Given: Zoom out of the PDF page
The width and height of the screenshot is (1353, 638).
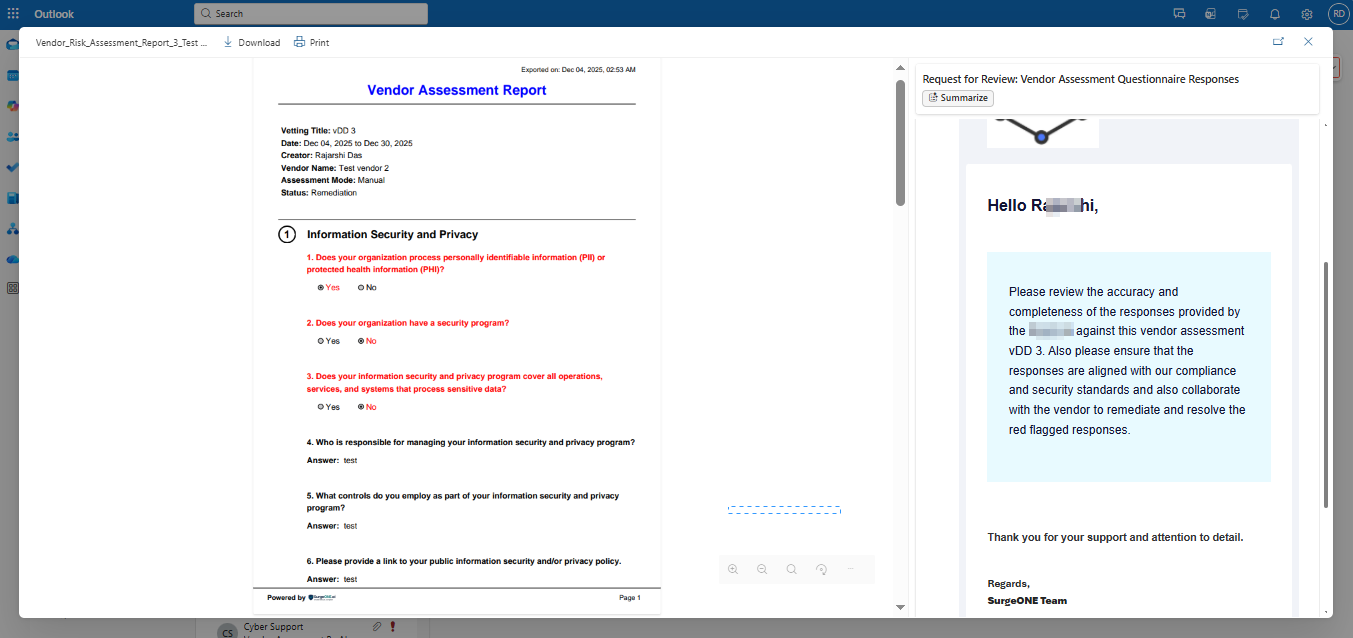Looking at the screenshot, I should click(762, 569).
